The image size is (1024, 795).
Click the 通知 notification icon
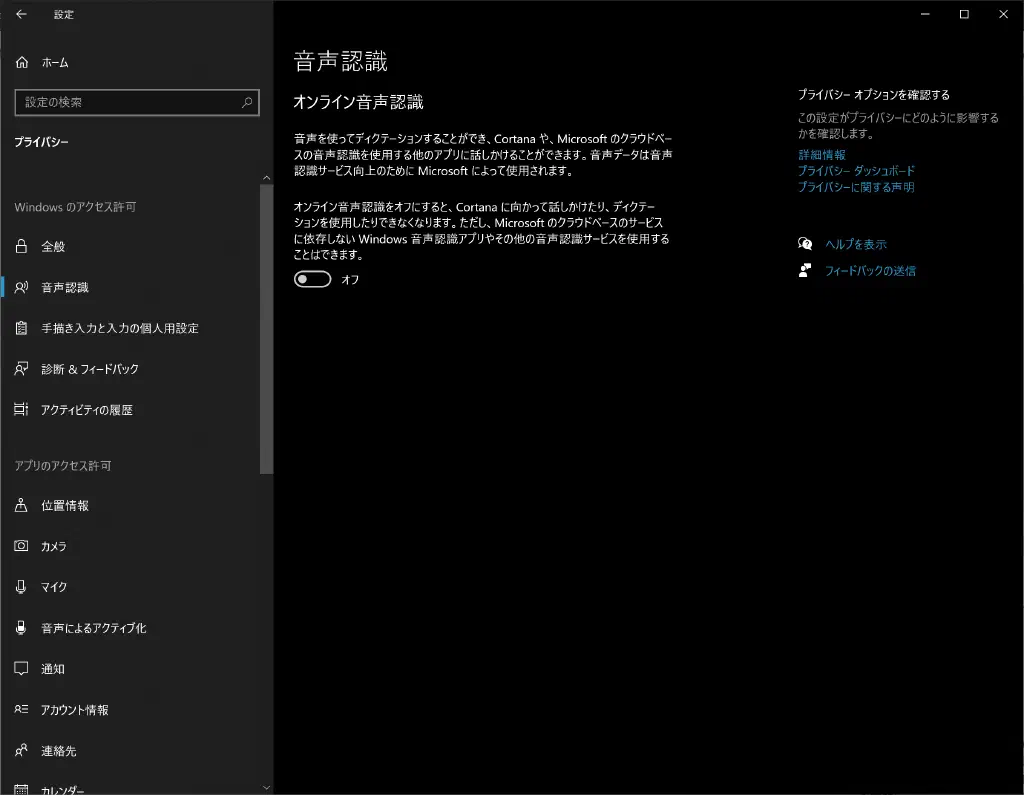pyautogui.click(x=21, y=669)
